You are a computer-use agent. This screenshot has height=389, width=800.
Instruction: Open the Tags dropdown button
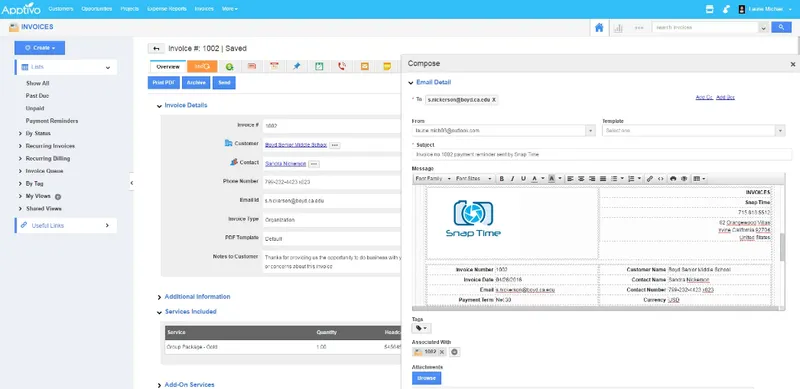click(x=421, y=328)
